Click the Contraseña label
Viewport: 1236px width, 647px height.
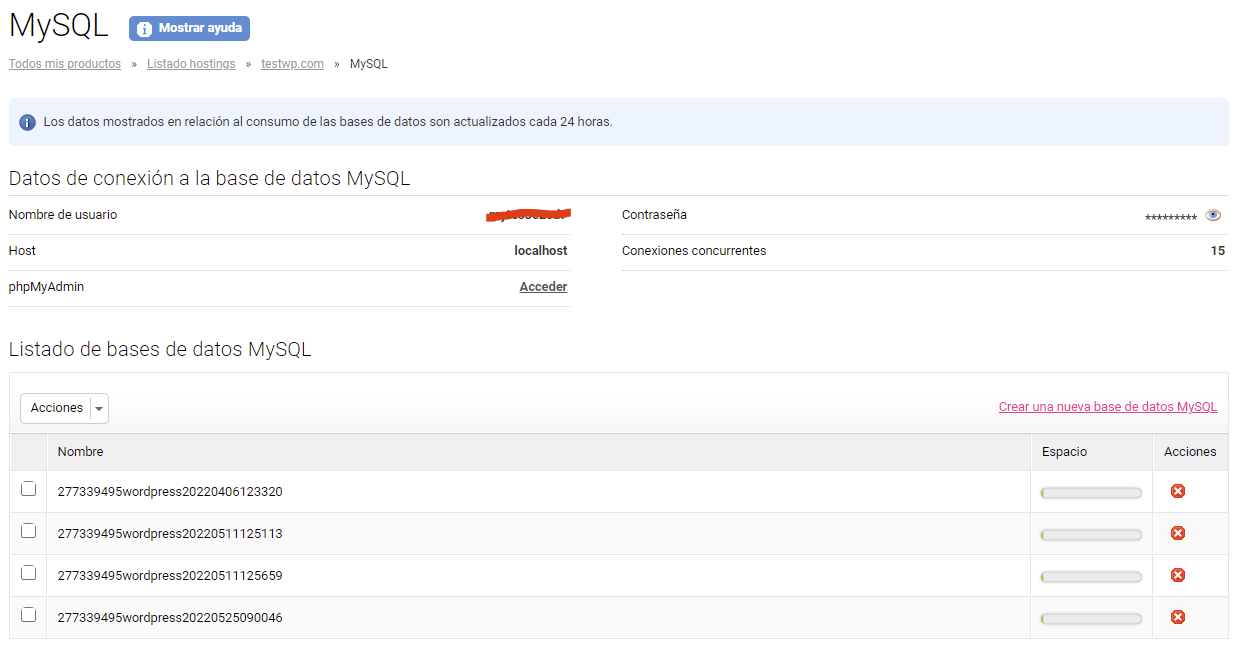click(x=654, y=215)
